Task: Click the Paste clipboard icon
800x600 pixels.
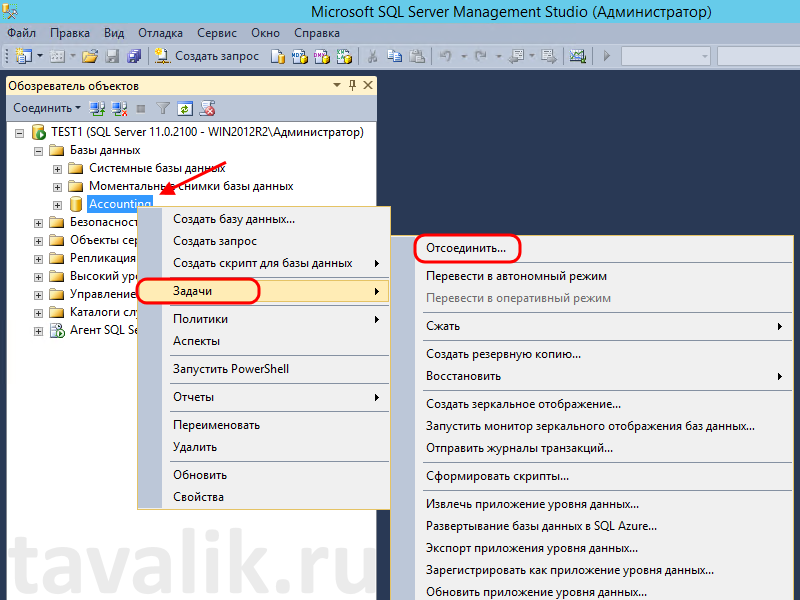Action: (x=417, y=56)
